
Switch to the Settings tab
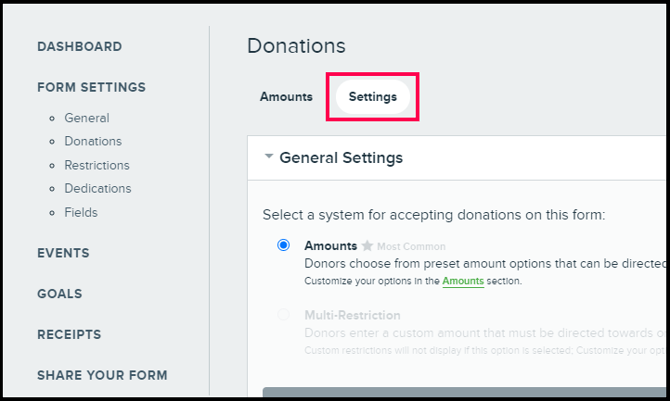[373, 97]
